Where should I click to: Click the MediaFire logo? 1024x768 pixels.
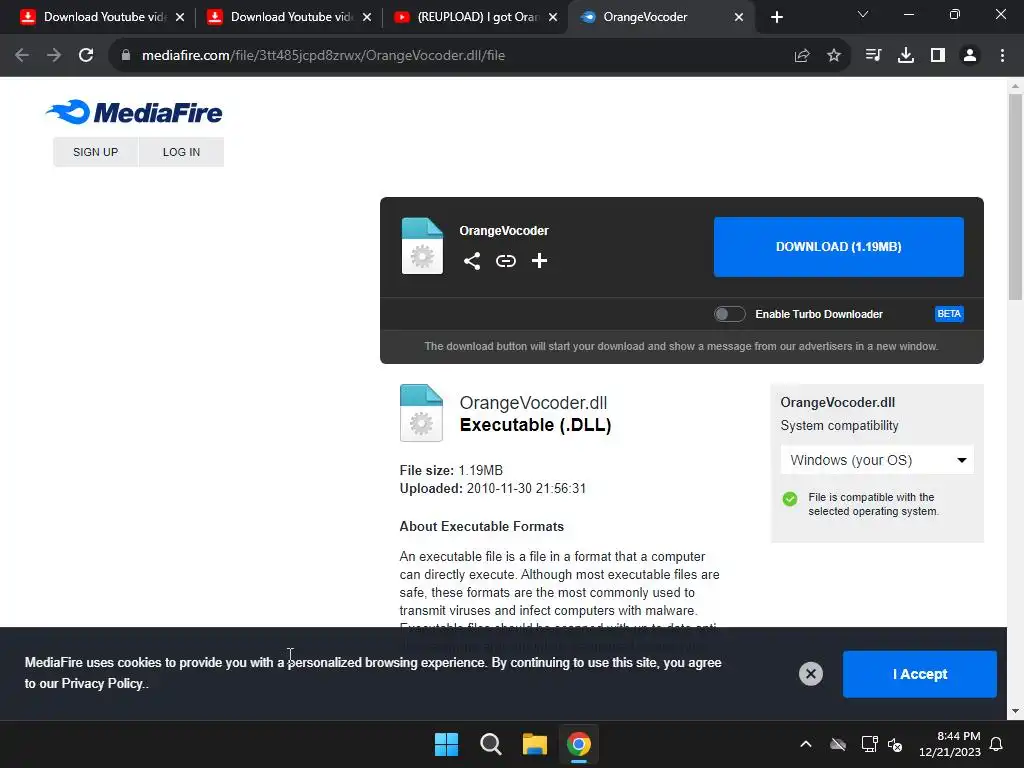pos(134,112)
